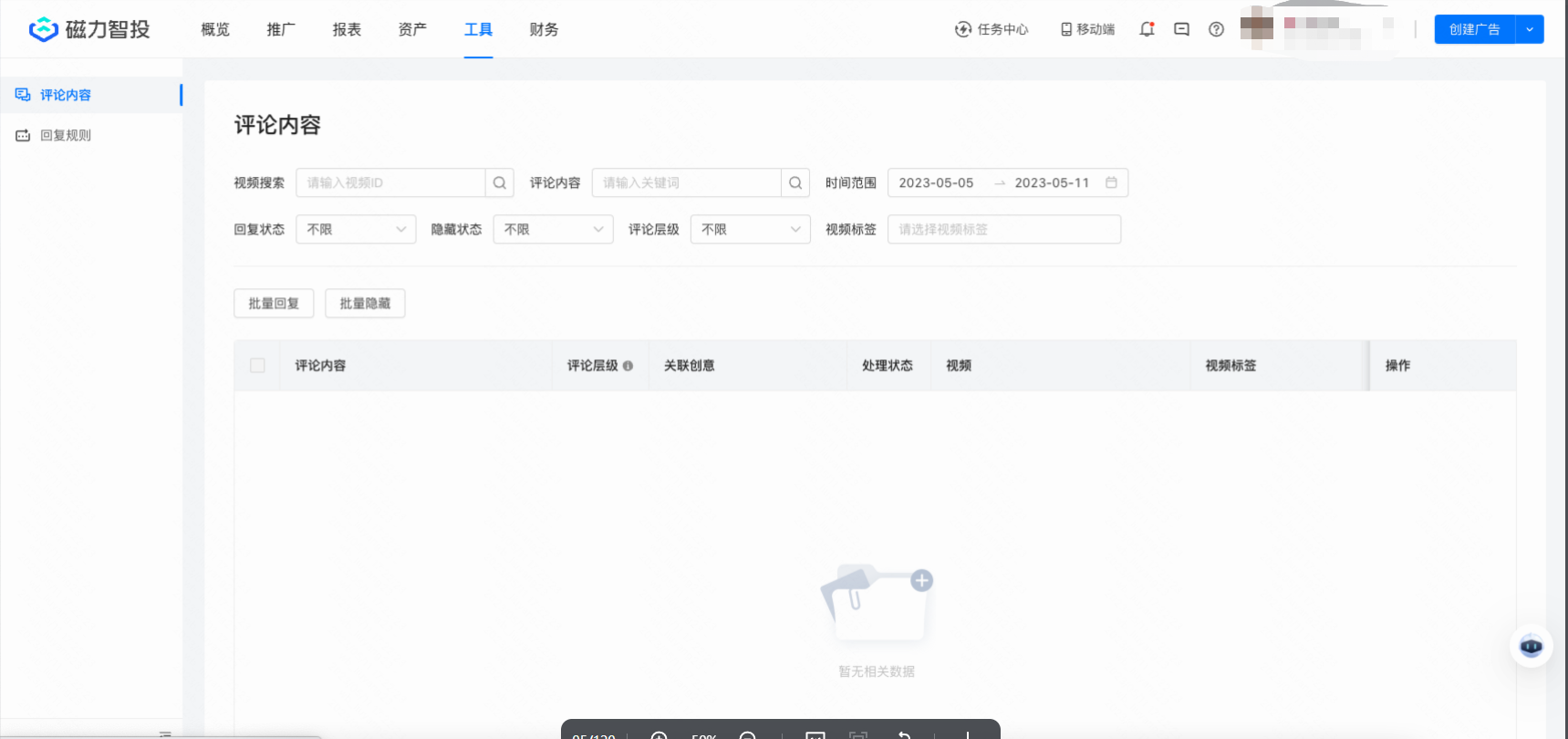Collapse the sidebar menu icon
Screen dimensions: 1568x739
coord(165,734)
